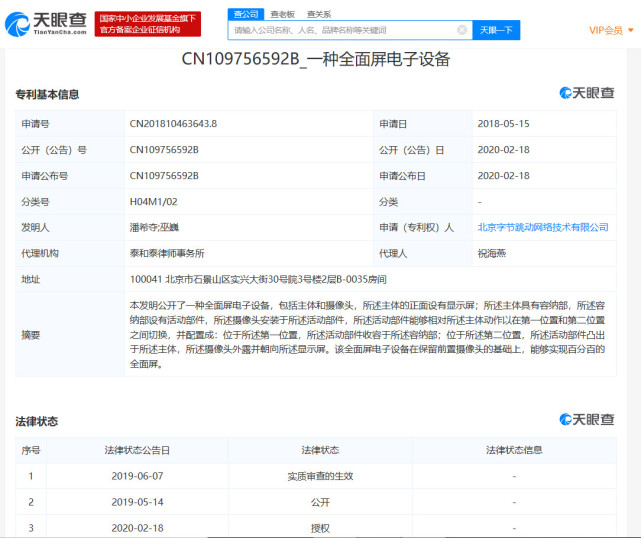Open the TianYanCha logo homepage

pyautogui.click(x=46, y=24)
